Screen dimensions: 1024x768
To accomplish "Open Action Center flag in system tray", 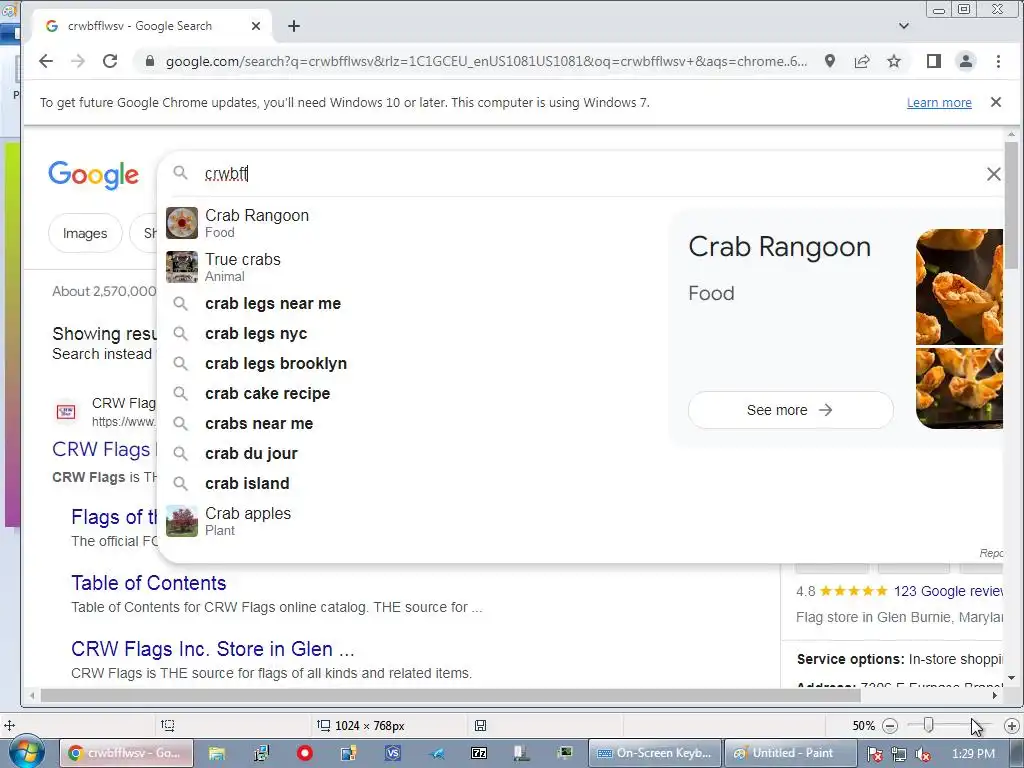I will [x=874, y=754].
